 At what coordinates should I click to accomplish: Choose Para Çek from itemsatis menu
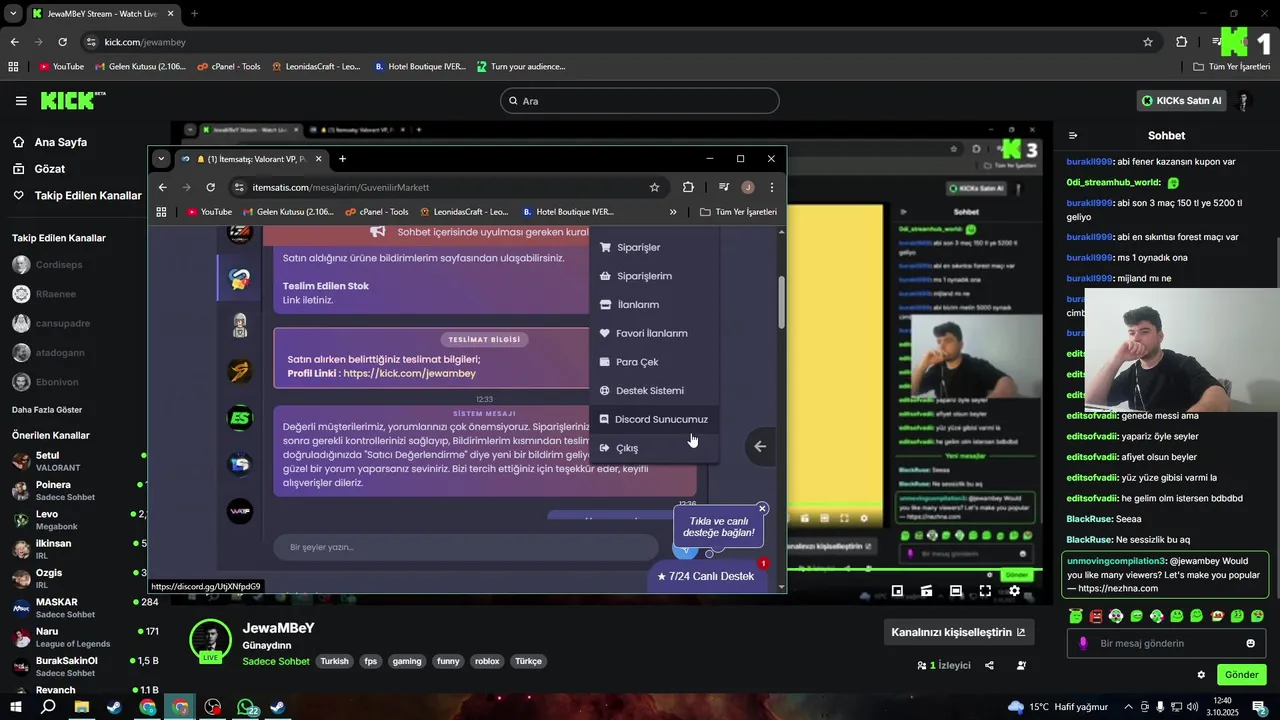(x=654, y=362)
